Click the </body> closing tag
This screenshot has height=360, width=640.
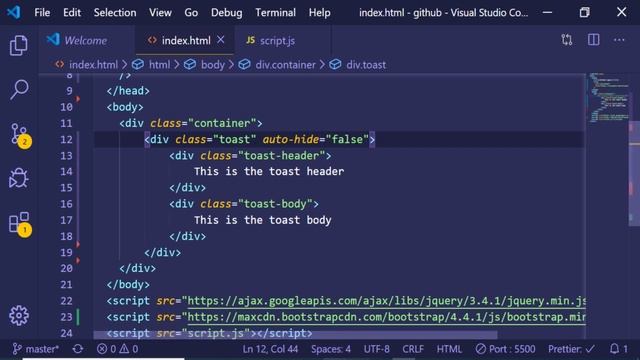(128, 284)
